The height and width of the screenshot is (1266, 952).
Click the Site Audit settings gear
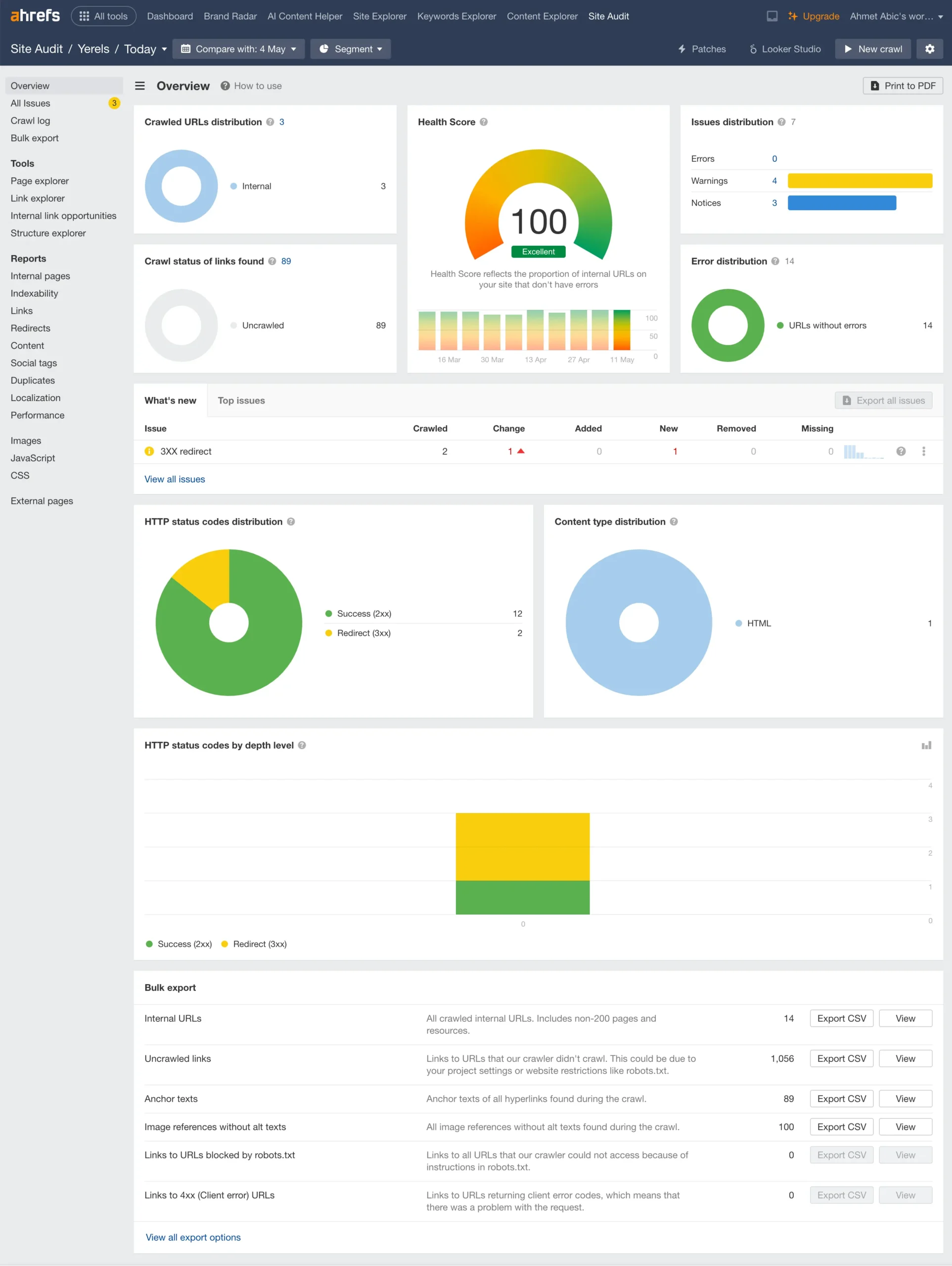coord(930,48)
